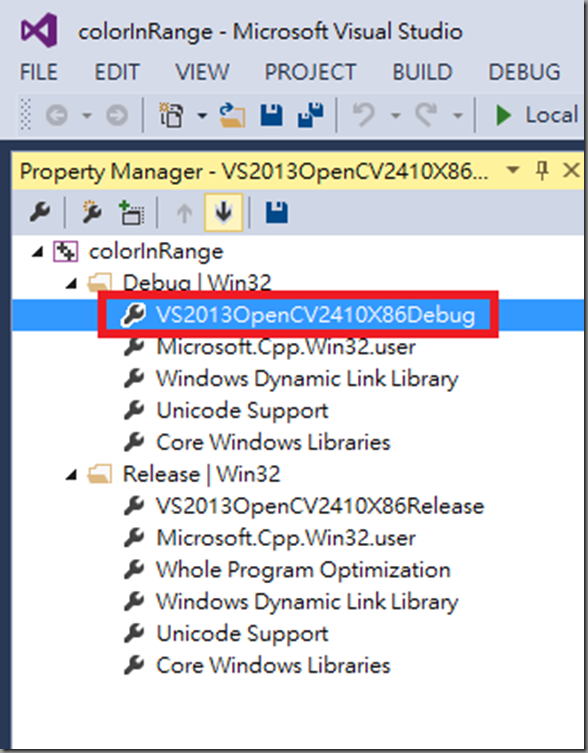Click wrench icon of VS2013OpenCV2410X86Debug
Screen dimensions: 588x753
[133, 315]
